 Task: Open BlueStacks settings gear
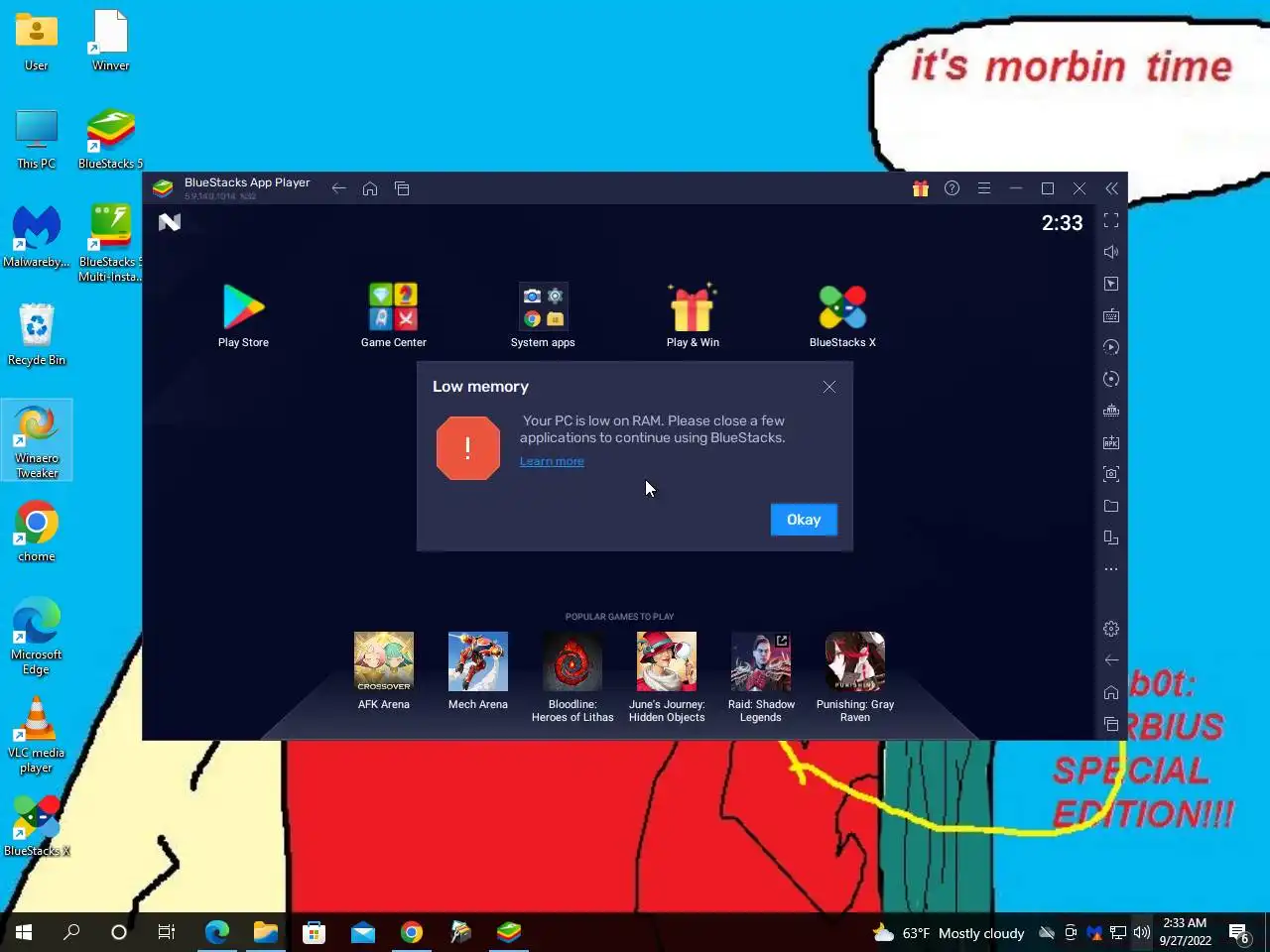click(1111, 629)
